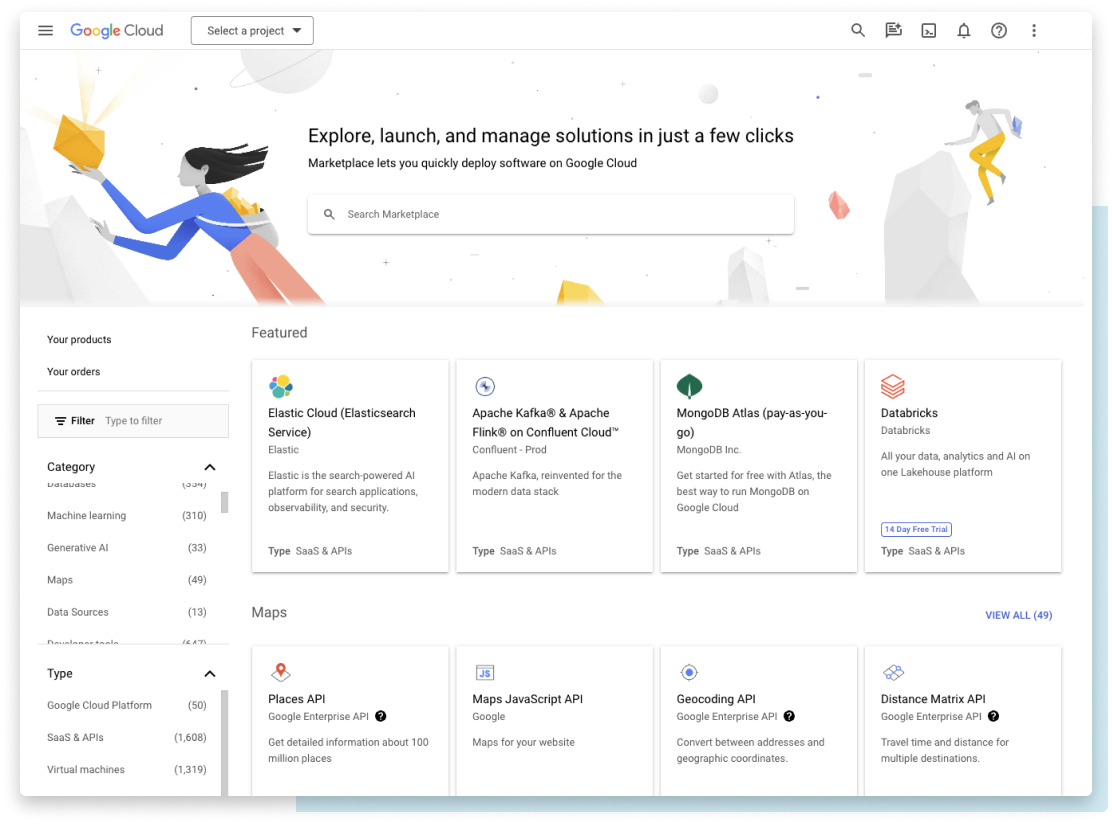Open Elastic Cloud (Elasticsearch Service) card title
This screenshot has height=824, width=1112.
(x=342, y=423)
